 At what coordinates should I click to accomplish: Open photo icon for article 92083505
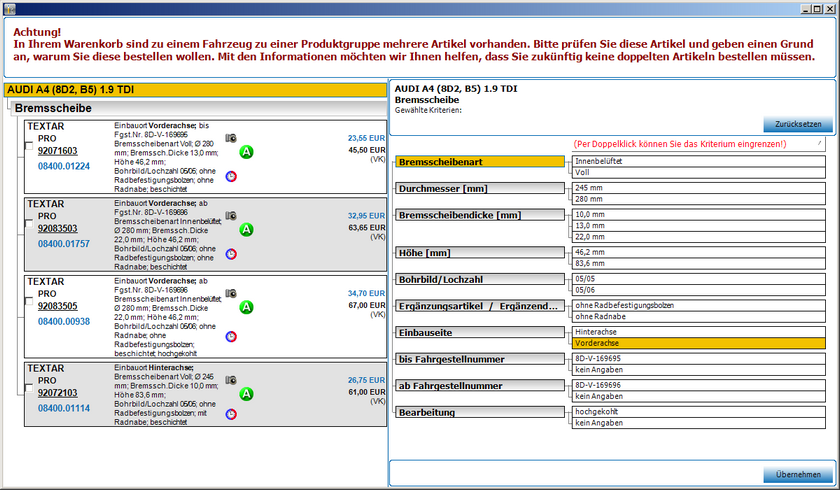(x=231, y=293)
